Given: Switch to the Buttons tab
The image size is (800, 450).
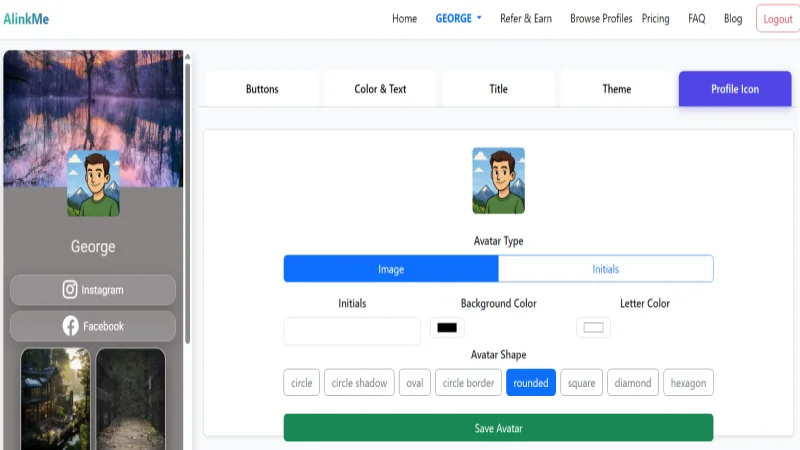Looking at the screenshot, I should point(262,89).
